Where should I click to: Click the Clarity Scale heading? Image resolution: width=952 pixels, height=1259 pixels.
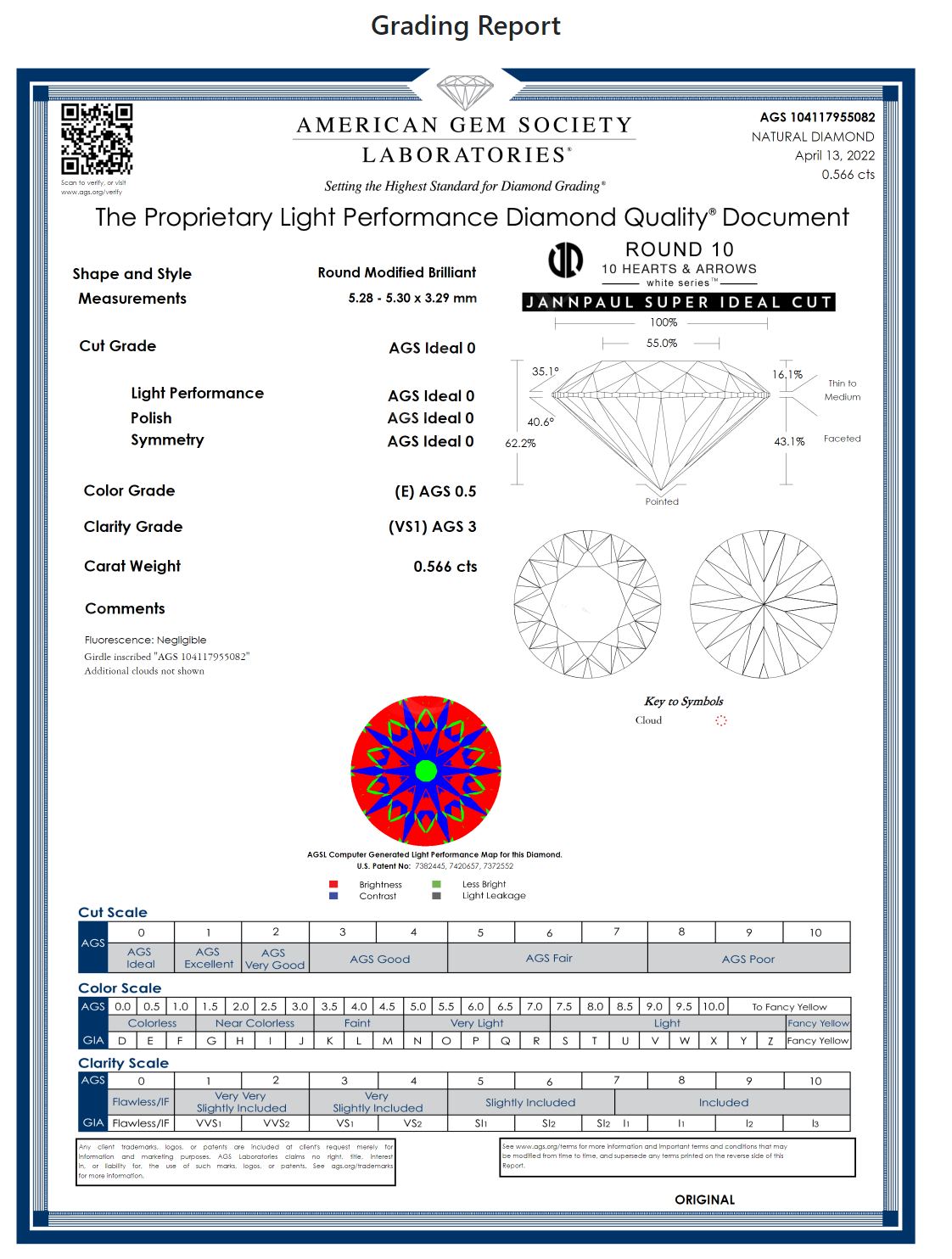[x=123, y=1063]
